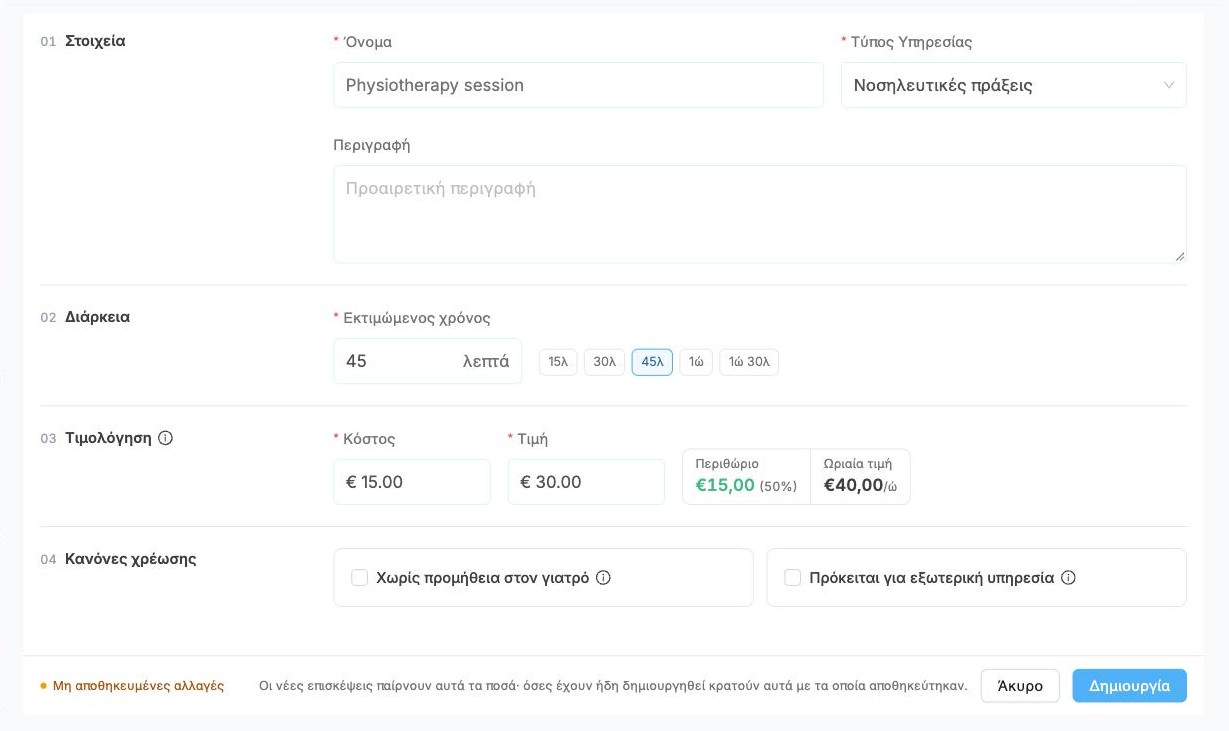This screenshot has width=1229, height=731.
Task: Click the Δημιουργία button
Action: pyautogui.click(x=1130, y=686)
